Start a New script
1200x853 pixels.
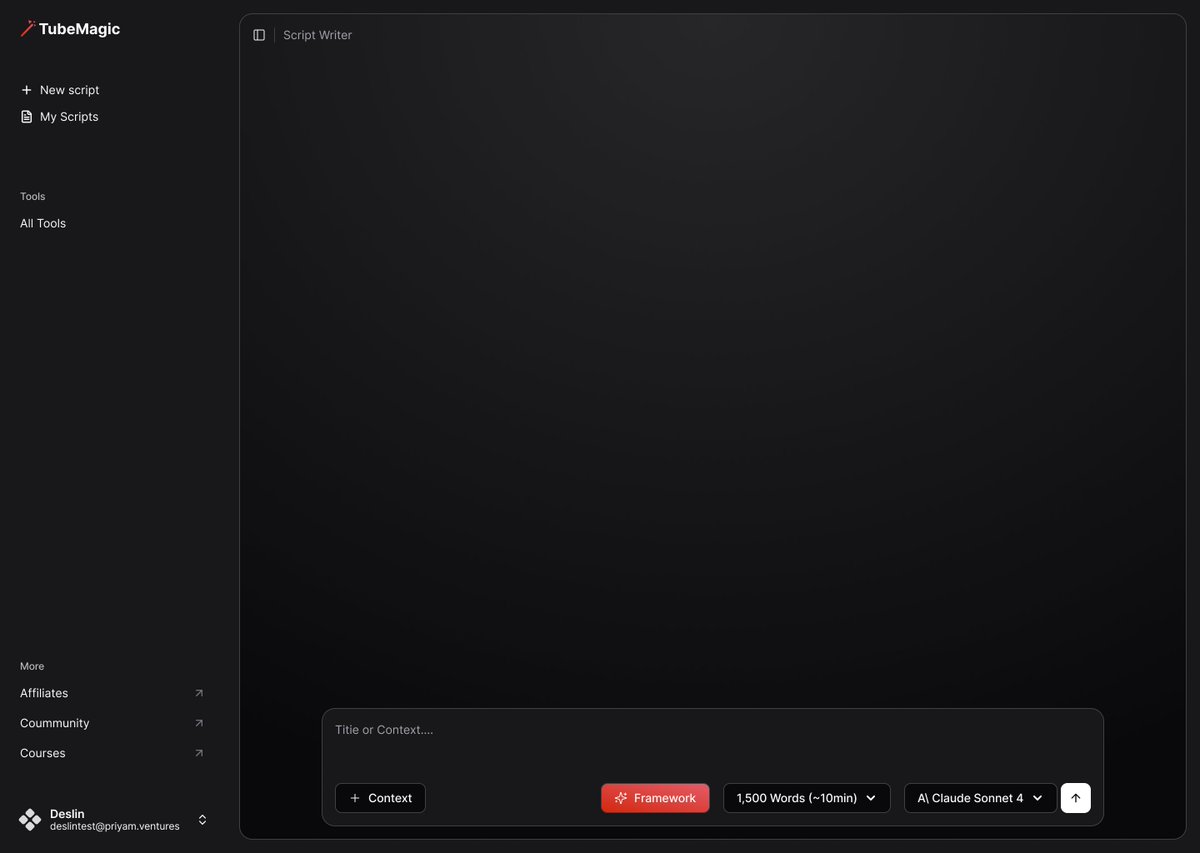(x=60, y=90)
